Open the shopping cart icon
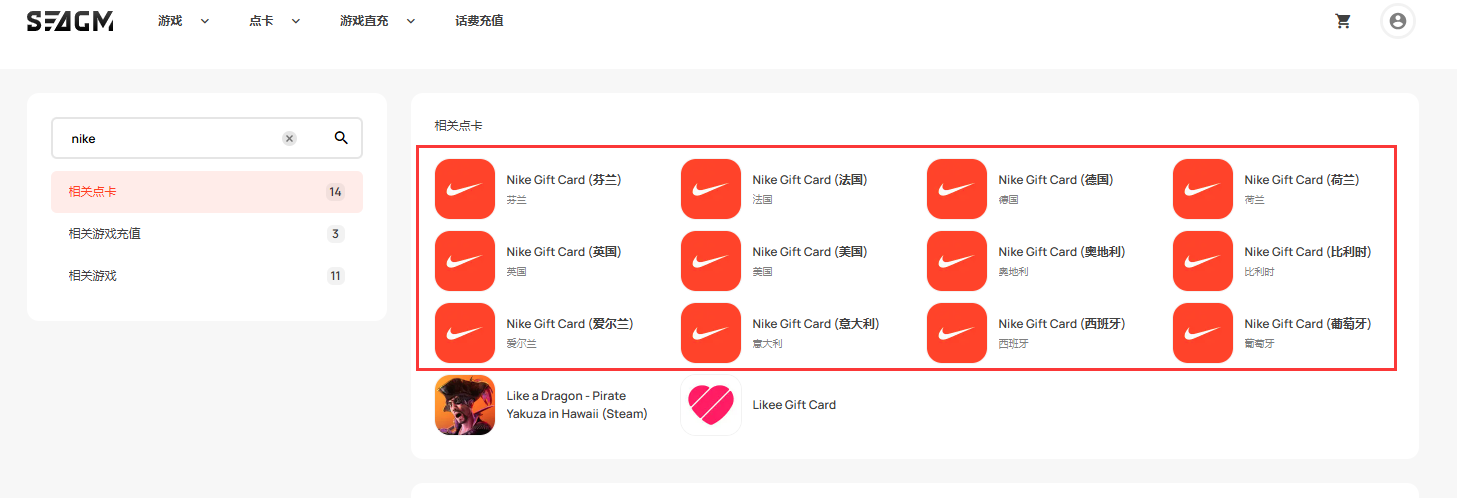The width and height of the screenshot is (1457, 498). [x=1343, y=21]
